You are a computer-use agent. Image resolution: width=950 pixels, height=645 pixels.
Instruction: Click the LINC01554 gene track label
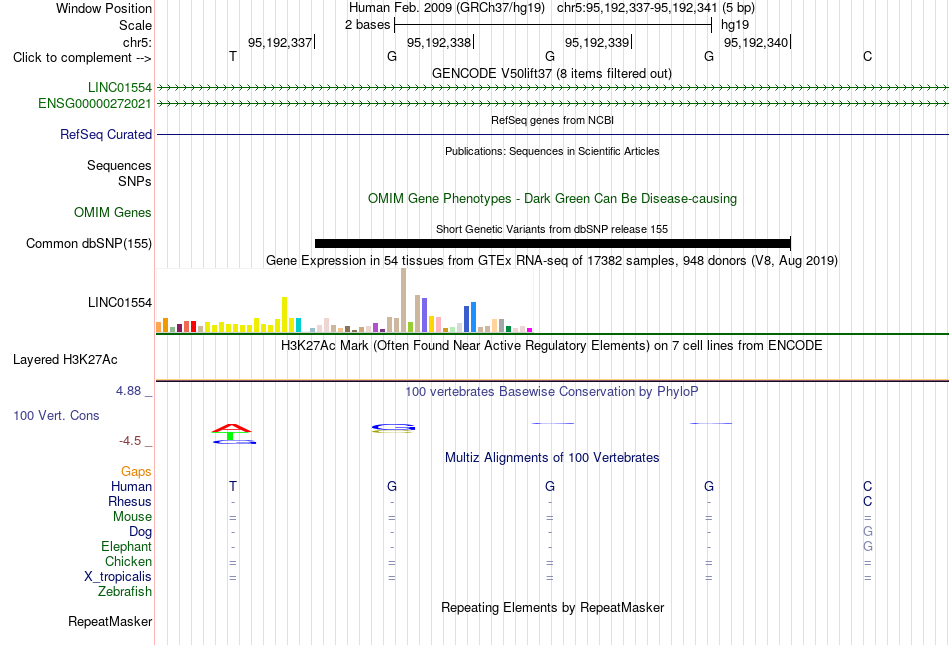coord(119,87)
